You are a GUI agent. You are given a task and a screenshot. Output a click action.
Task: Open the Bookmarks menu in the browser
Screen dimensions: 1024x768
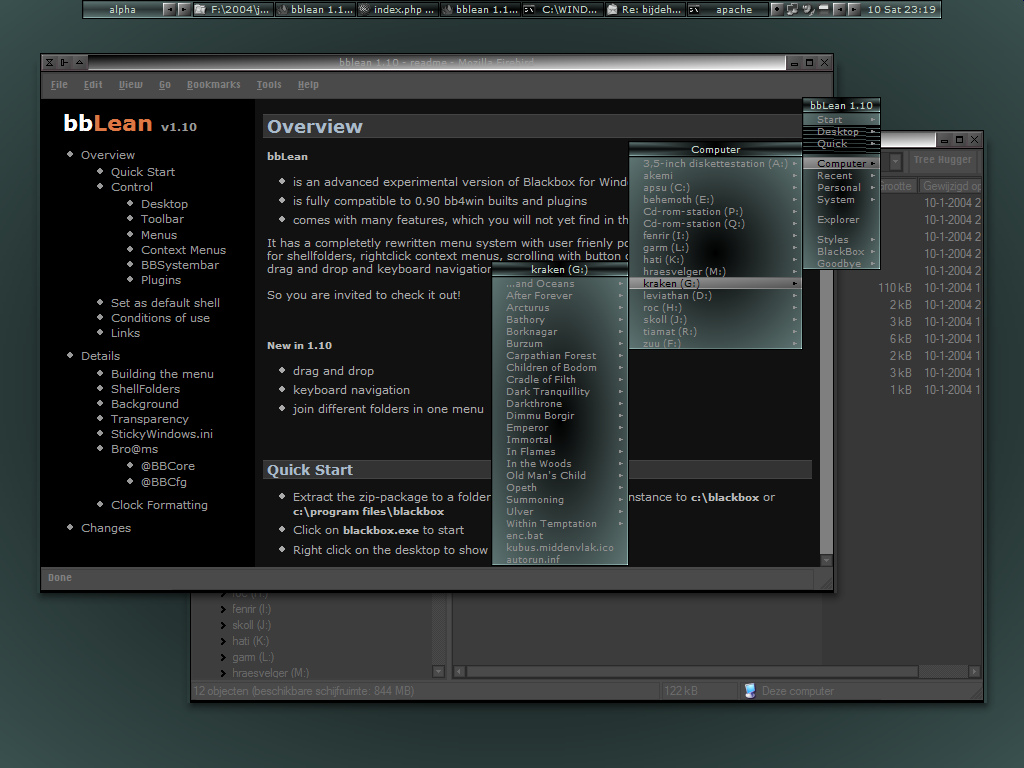[x=213, y=85]
